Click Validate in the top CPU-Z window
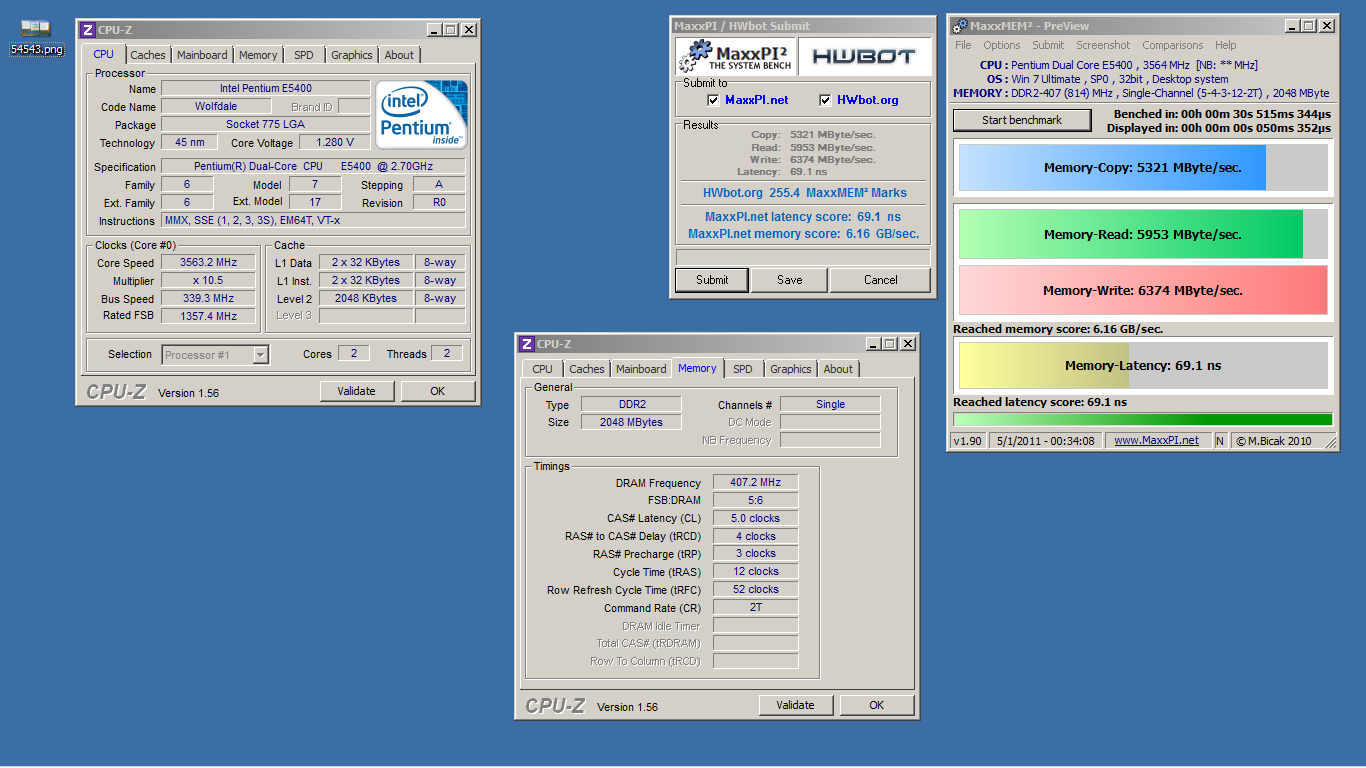Image resolution: width=1366 pixels, height=768 pixels. (x=357, y=391)
